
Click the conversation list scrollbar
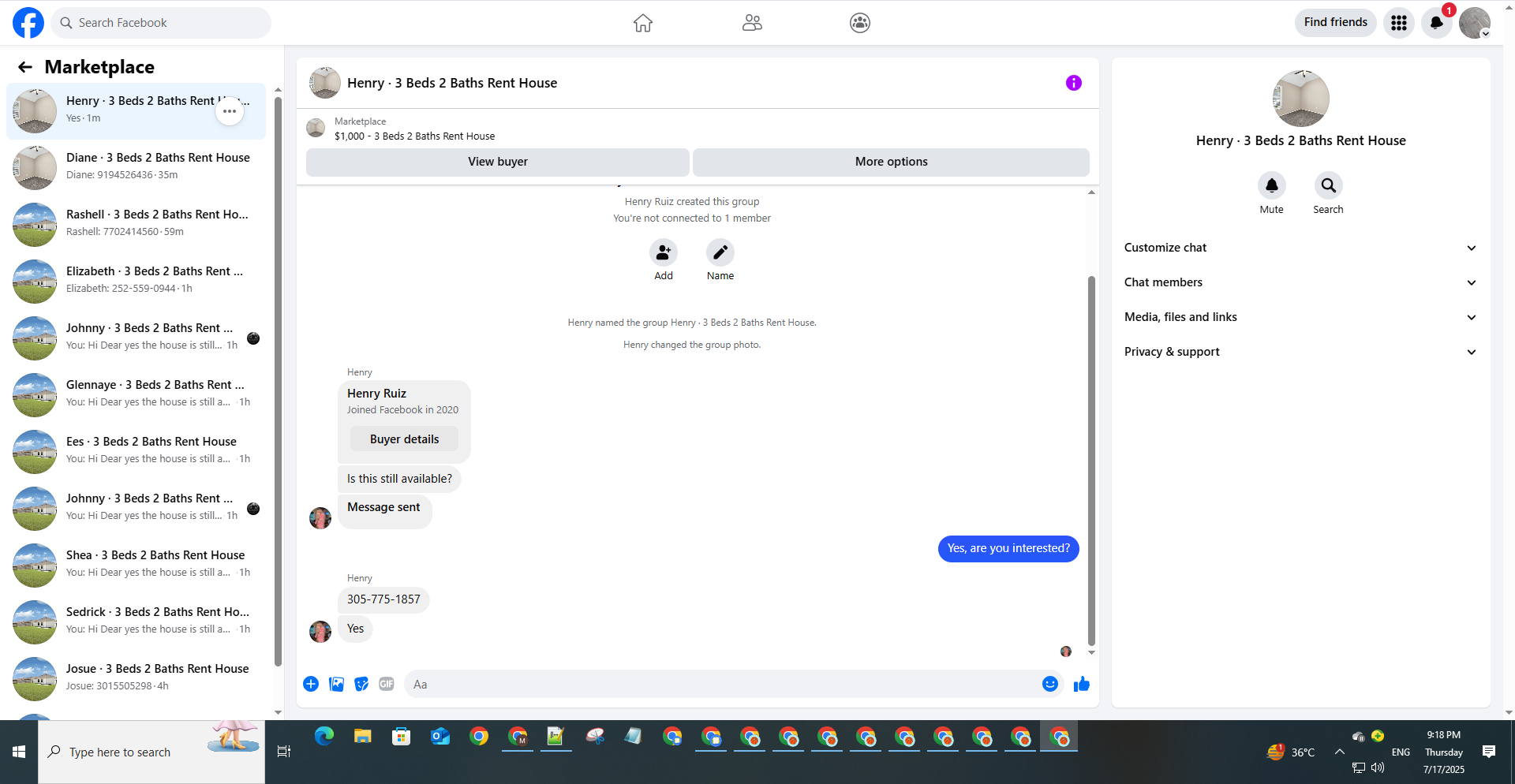[x=278, y=380]
